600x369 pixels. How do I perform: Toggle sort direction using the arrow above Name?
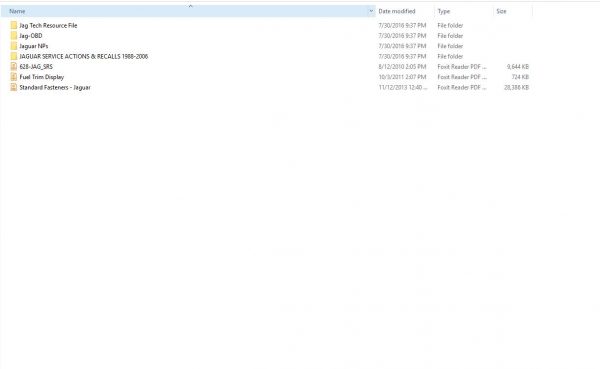190,6
